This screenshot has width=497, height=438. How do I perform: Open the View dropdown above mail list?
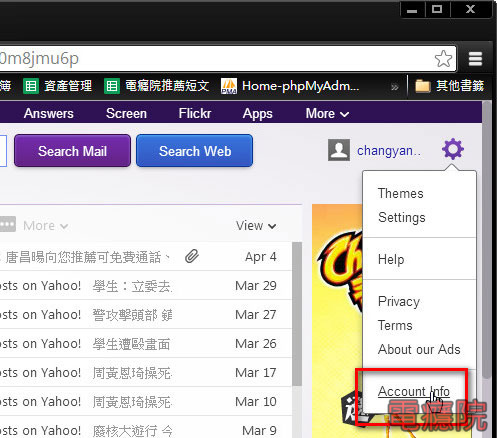[x=256, y=226]
